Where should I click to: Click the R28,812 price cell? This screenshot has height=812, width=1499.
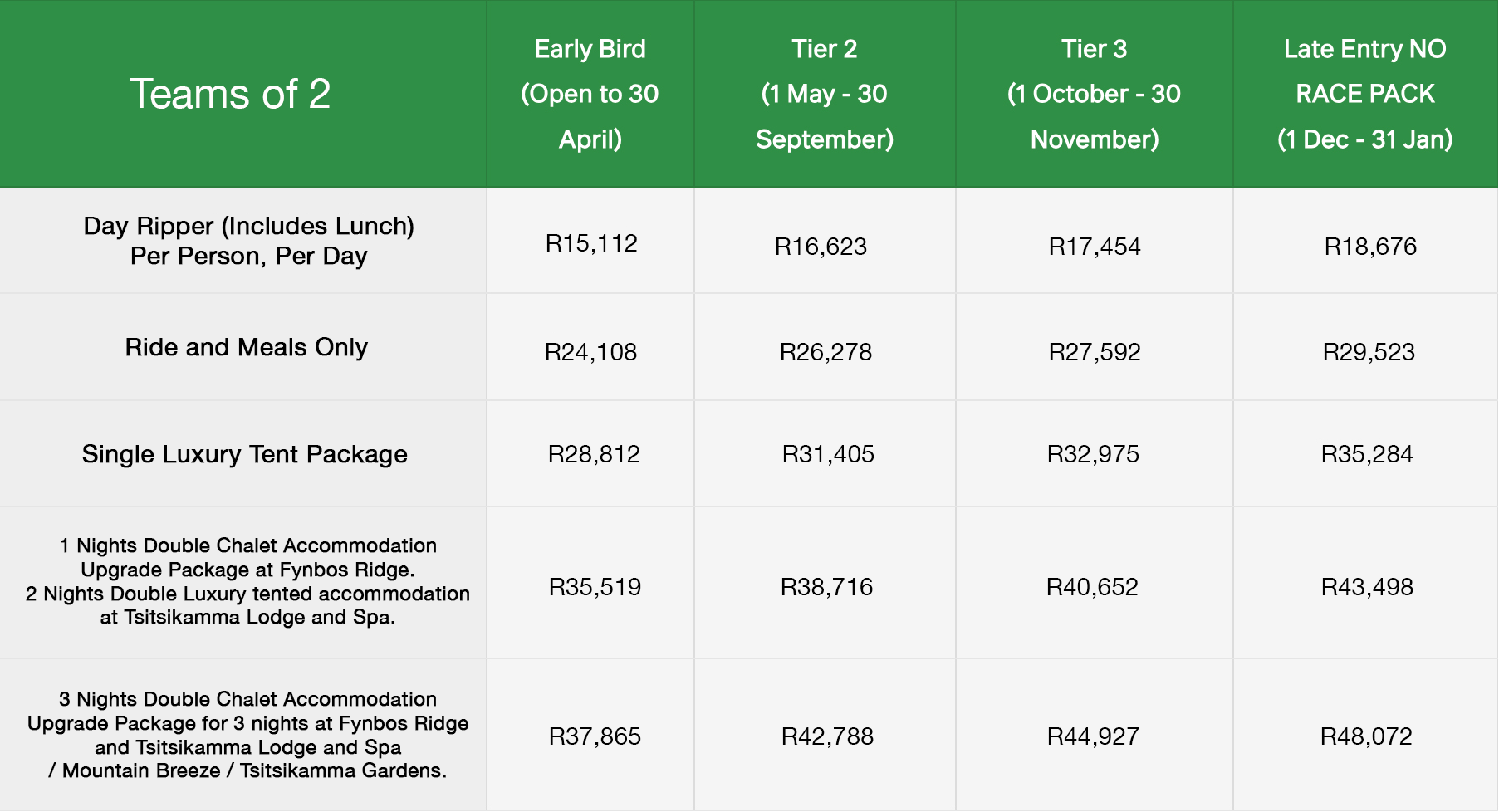[594, 454]
